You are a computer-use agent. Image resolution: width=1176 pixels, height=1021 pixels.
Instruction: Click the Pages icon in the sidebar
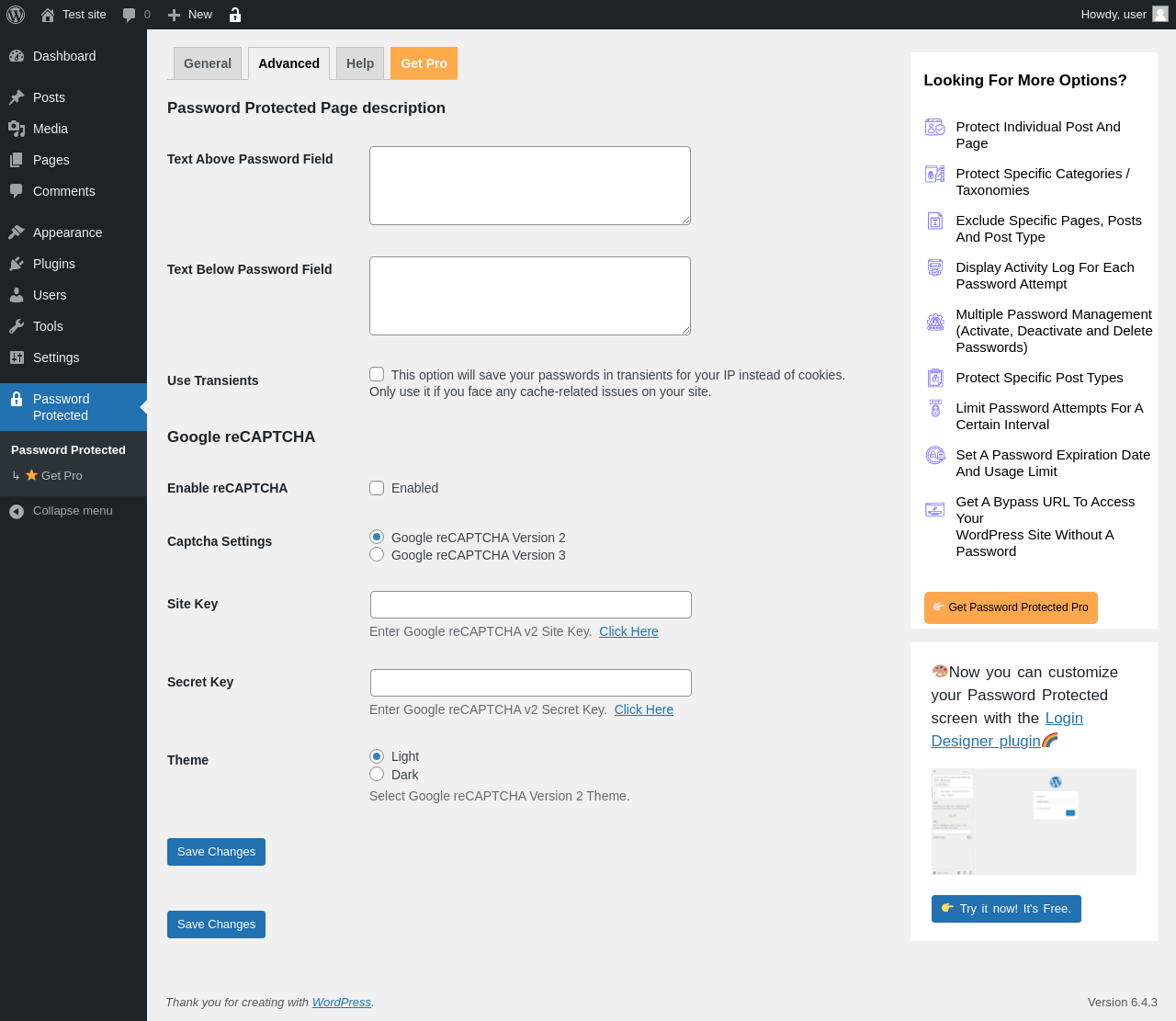pos(17,160)
